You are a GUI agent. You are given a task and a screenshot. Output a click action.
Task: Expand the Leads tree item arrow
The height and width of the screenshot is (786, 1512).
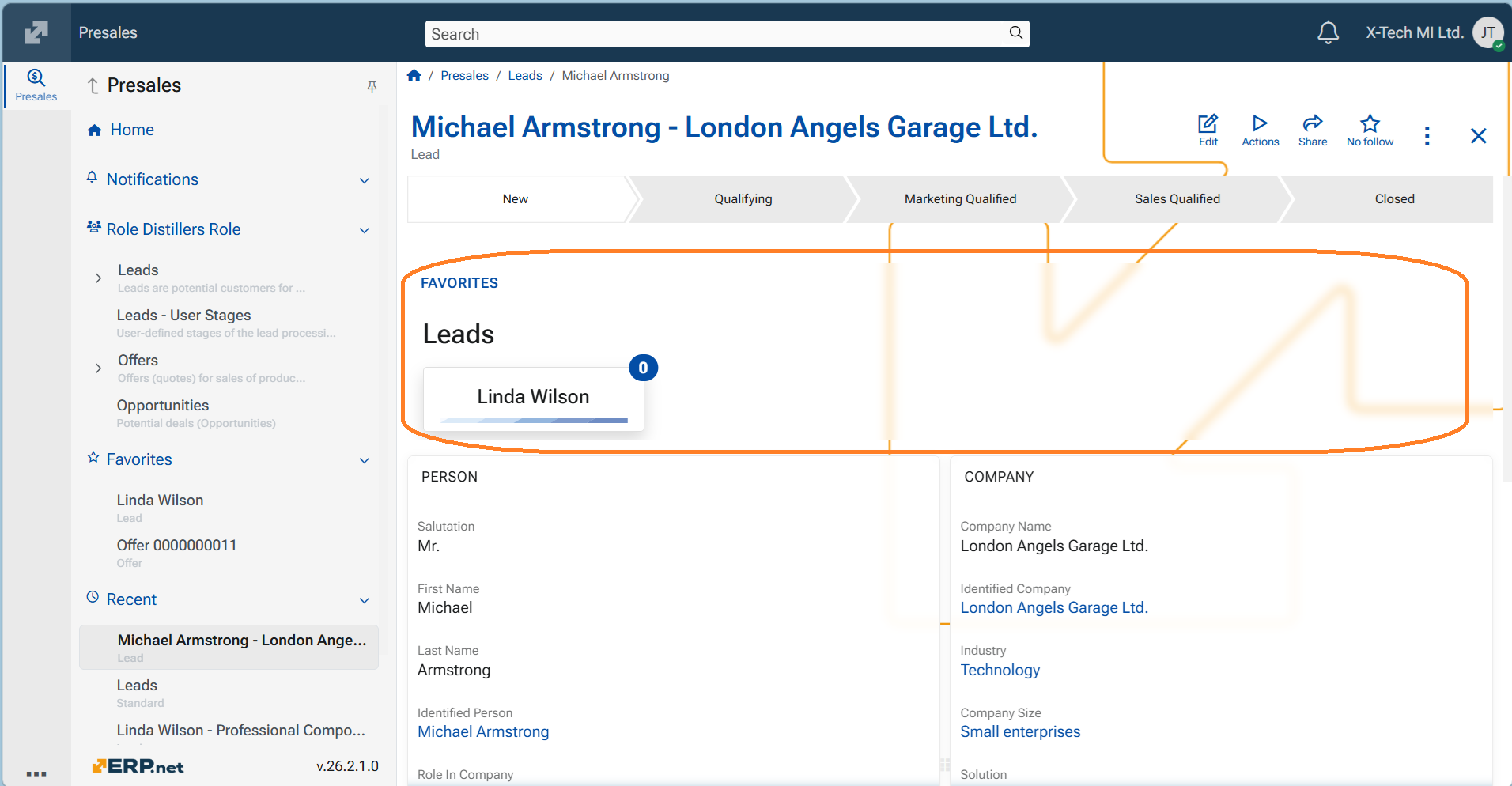pos(98,278)
